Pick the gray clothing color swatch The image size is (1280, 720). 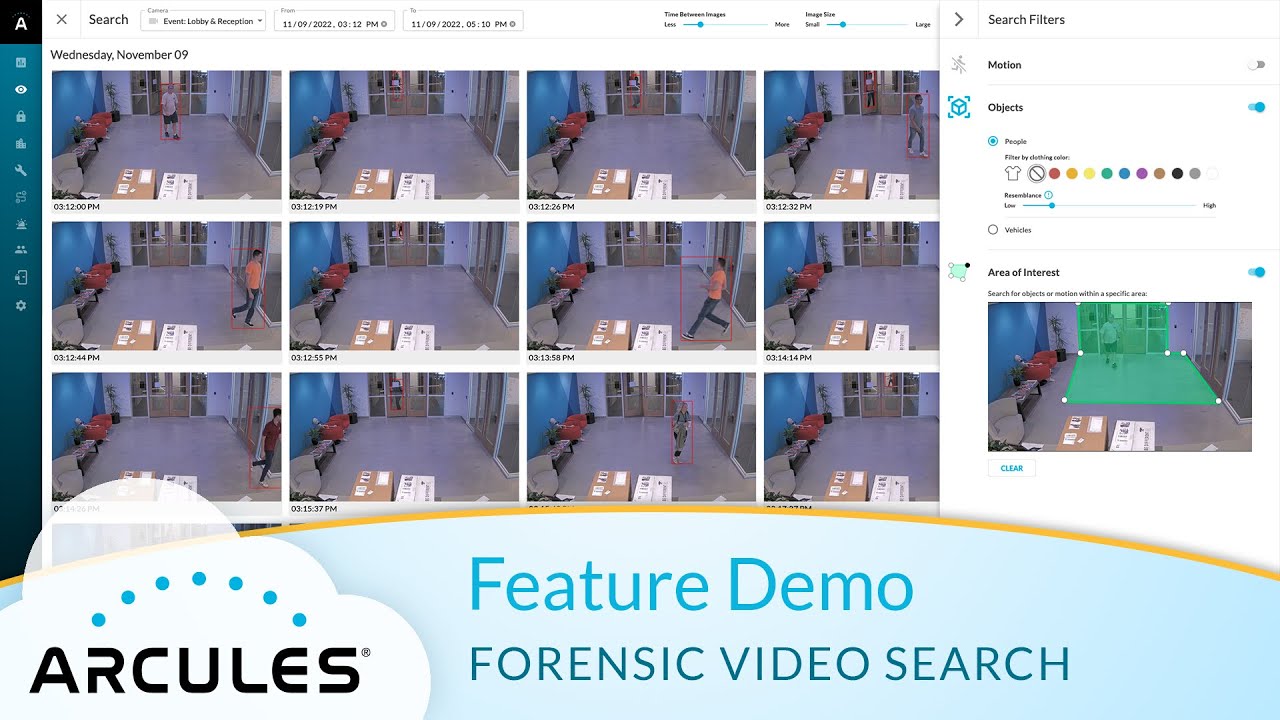point(1195,173)
